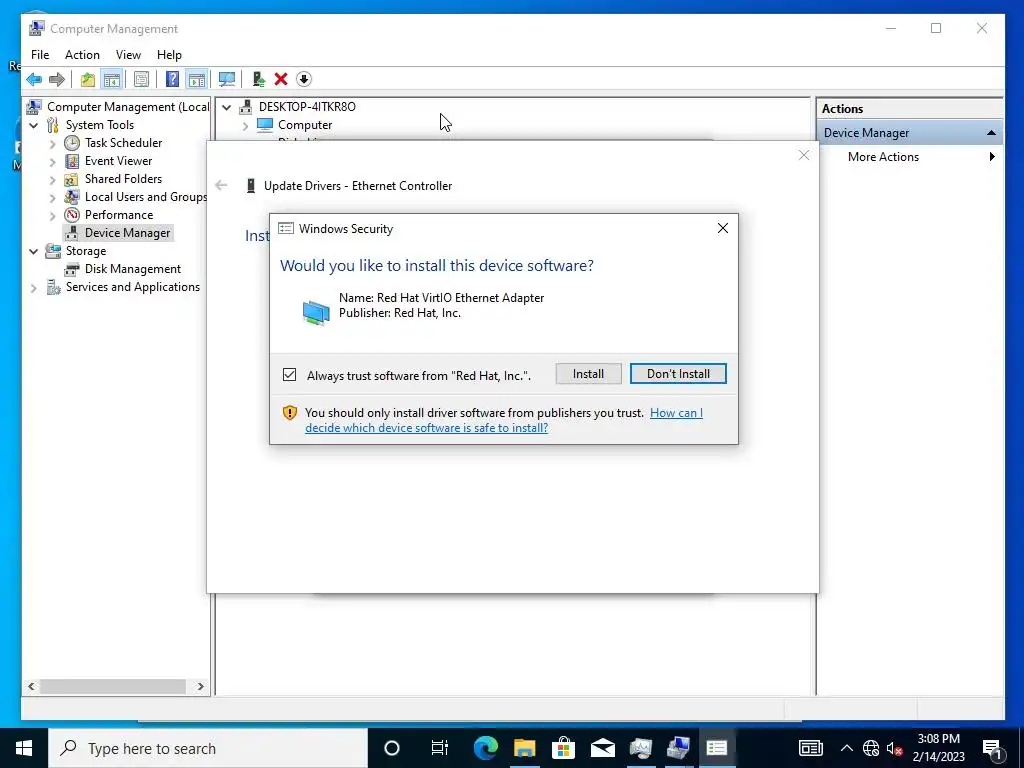Click the muted volume tray icon

(894, 748)
